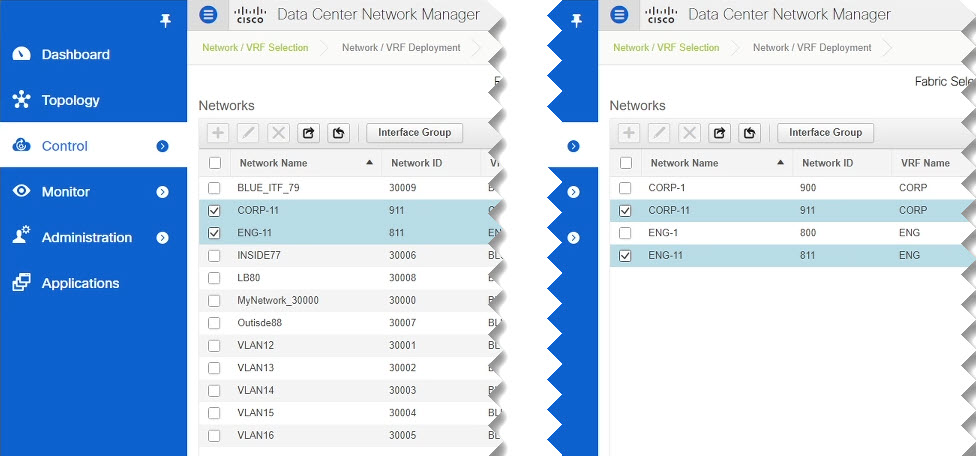
Task: Expand the Administration submenu chevron beside Administration label
Action: click(162, 238)
